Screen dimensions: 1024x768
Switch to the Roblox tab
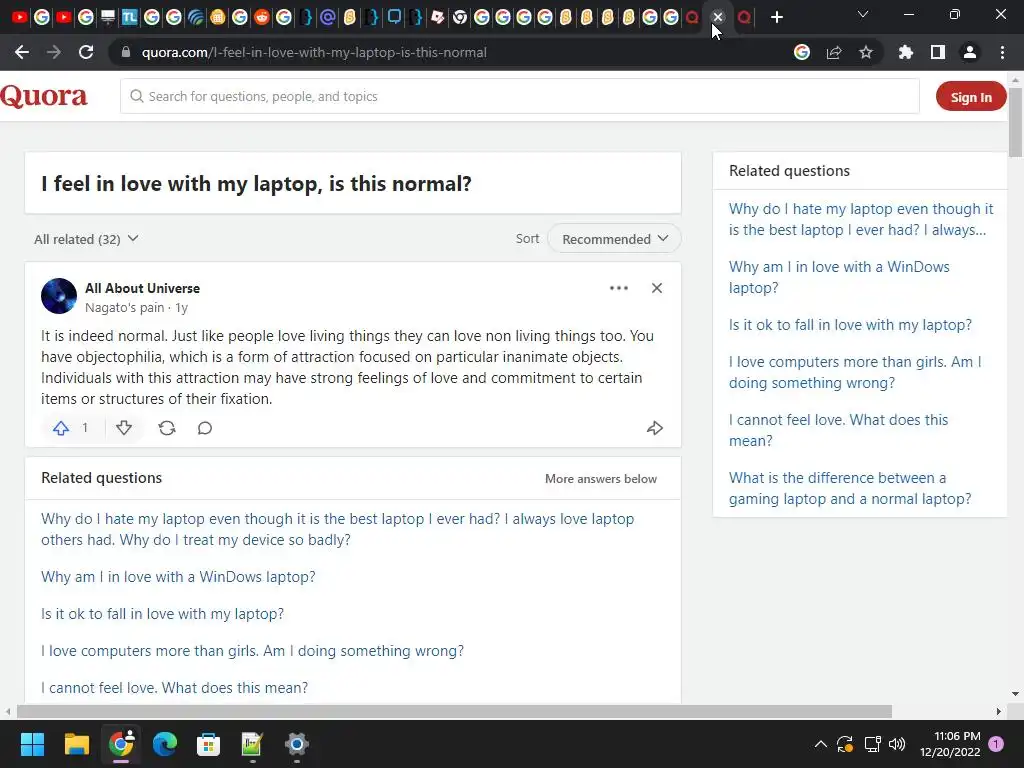[x=438, y=18]
